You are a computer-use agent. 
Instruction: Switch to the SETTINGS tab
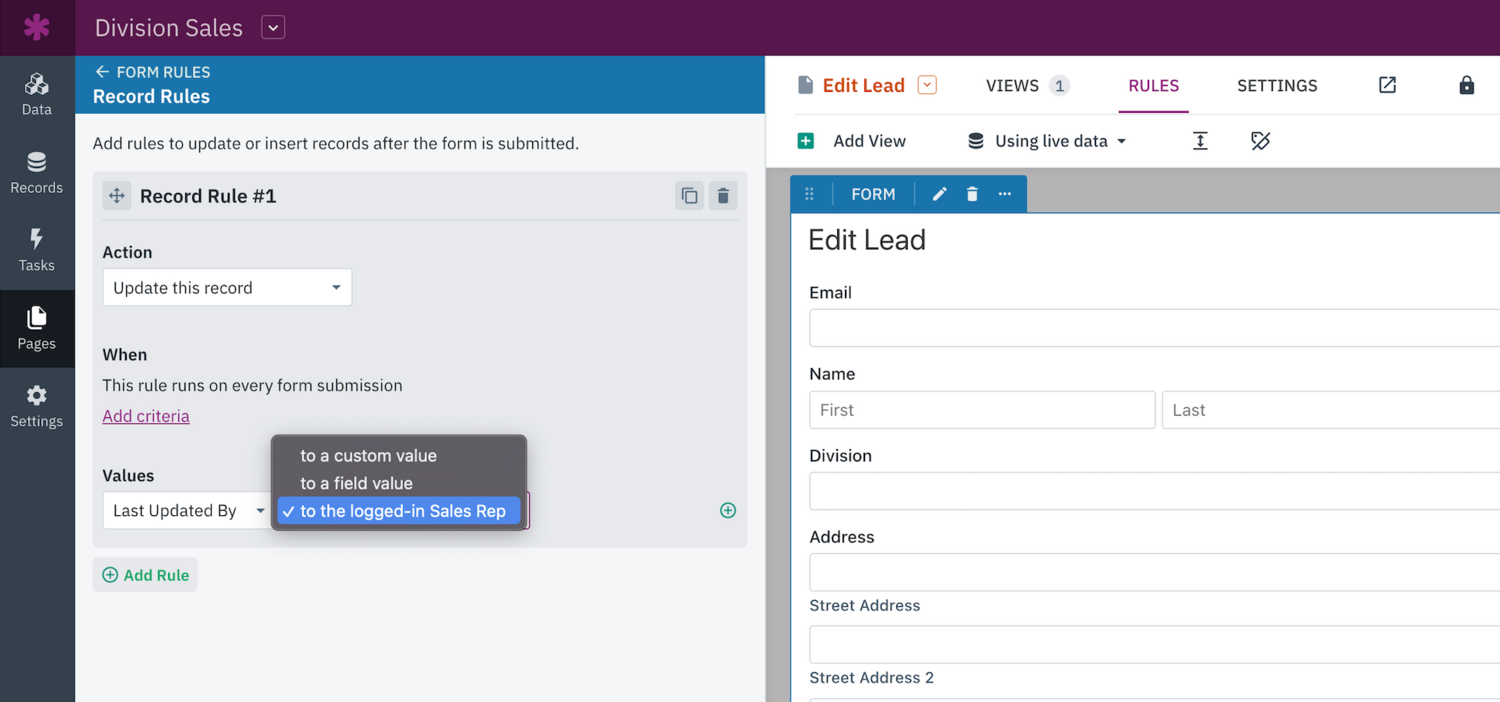pos(1277,85)
